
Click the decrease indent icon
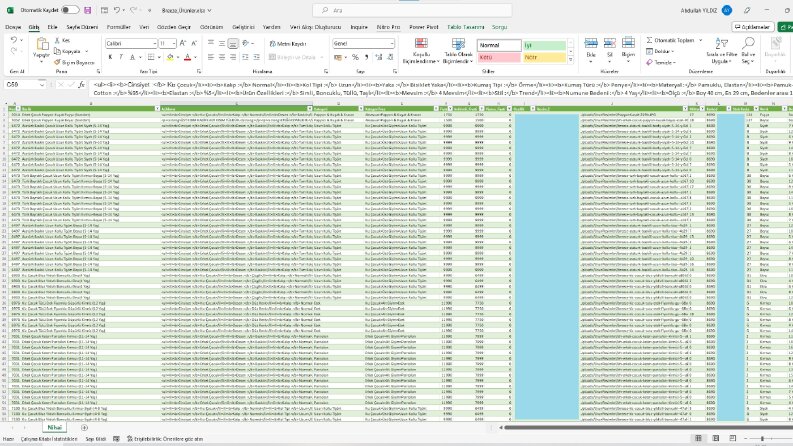pyautogui.click(x=246, y=57)
